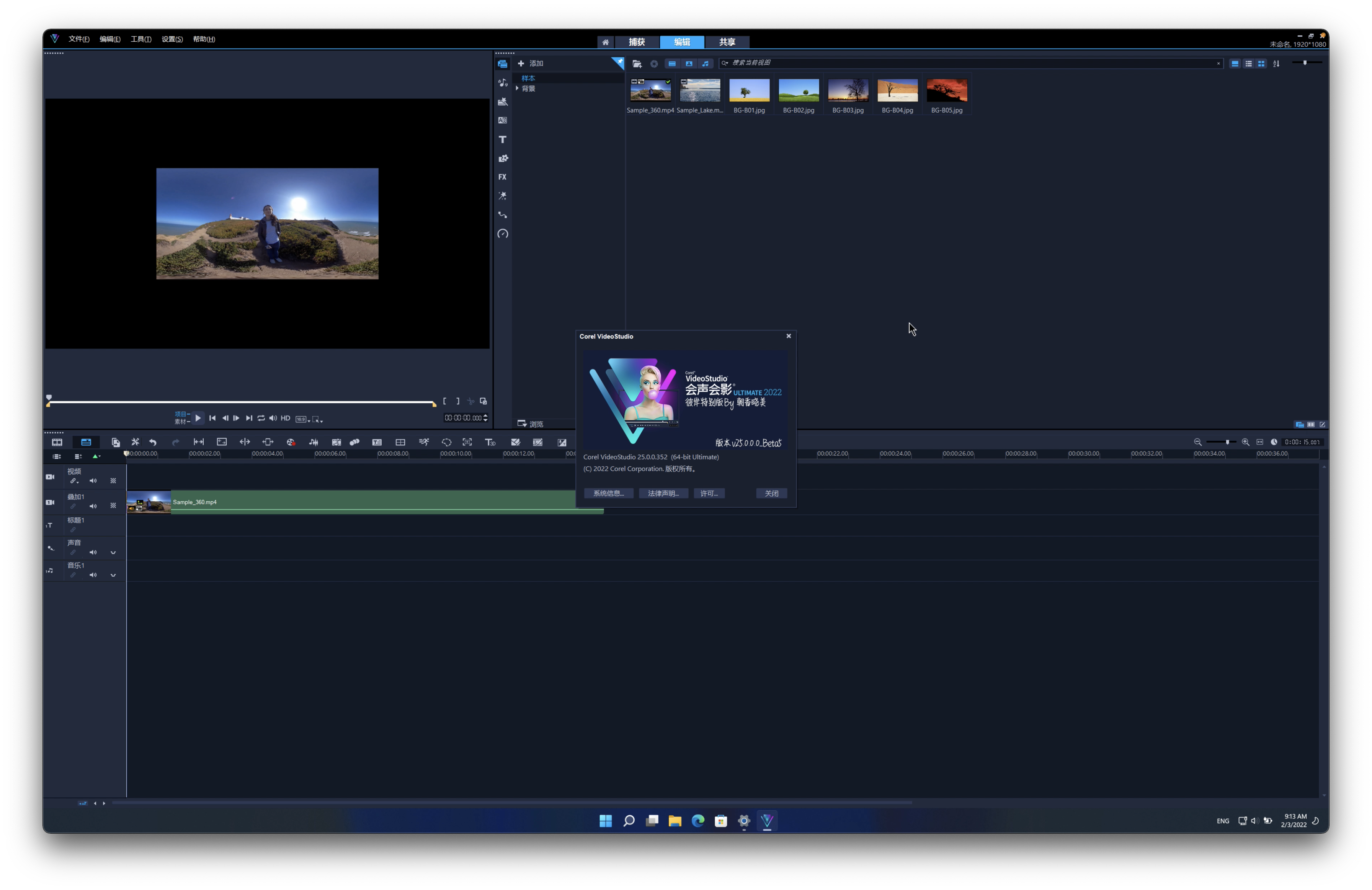The height and width of the screenshot is (890, 1372).
Task: Switch to Storyboard view in timeline toolbar
Action: 57,442
